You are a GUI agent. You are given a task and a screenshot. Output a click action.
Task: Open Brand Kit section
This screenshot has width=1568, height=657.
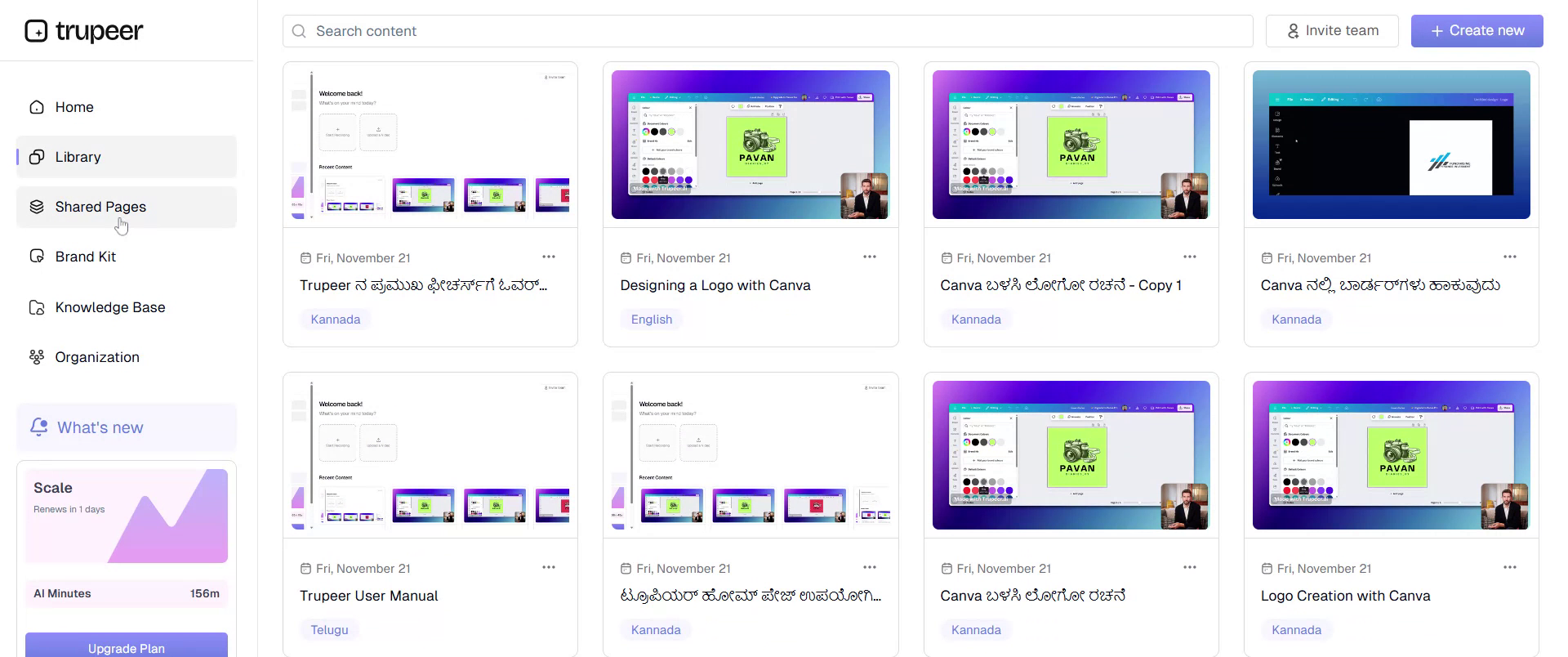click(x=127, y=257)
